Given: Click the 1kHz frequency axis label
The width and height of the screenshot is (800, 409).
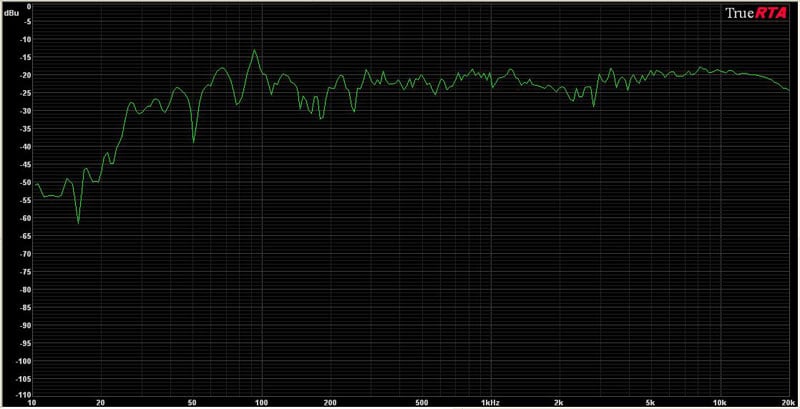Looking at the screenshot, I should click(x=489, y=402).
